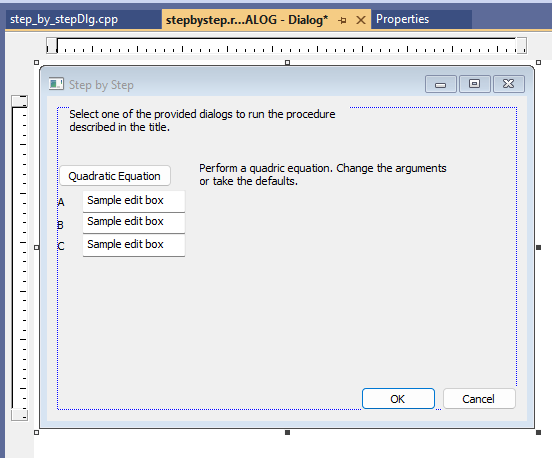This screenshot has width=552, height=458.
Task: Click the horizontal ruler left margin marker
Action: (x=52, y=46)
